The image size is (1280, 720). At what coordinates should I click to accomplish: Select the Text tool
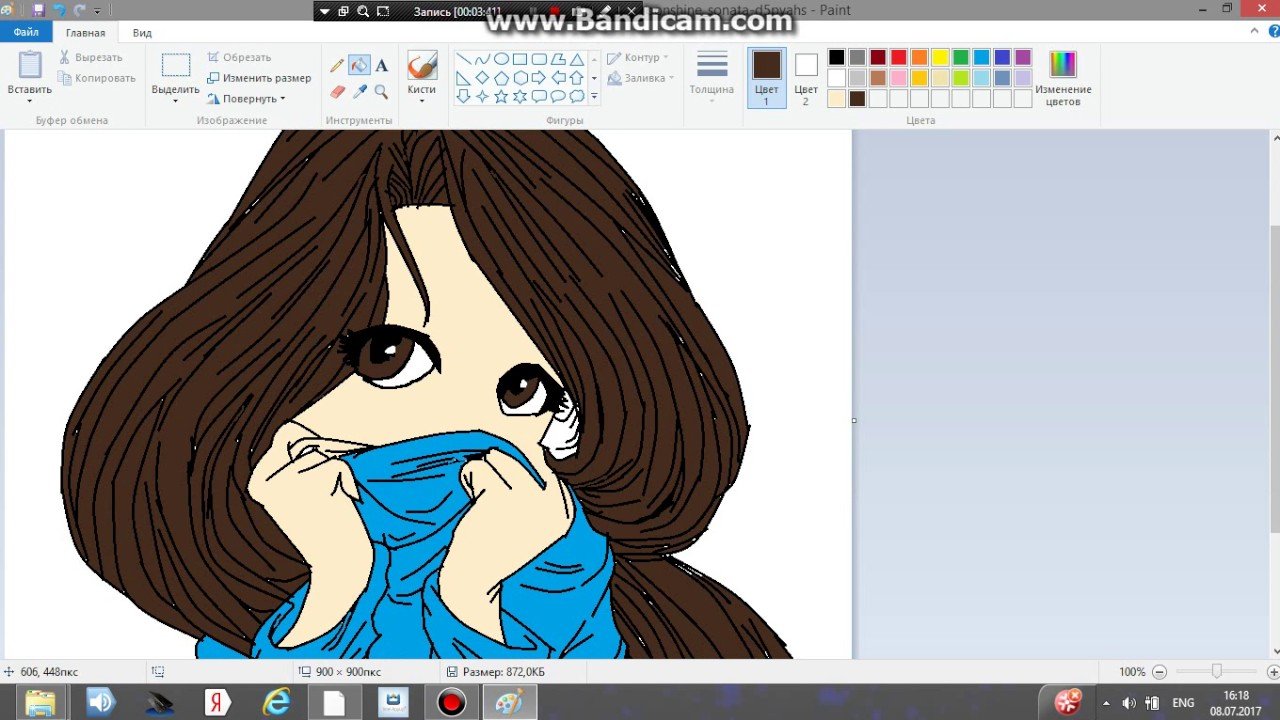[x=381, y=66]
